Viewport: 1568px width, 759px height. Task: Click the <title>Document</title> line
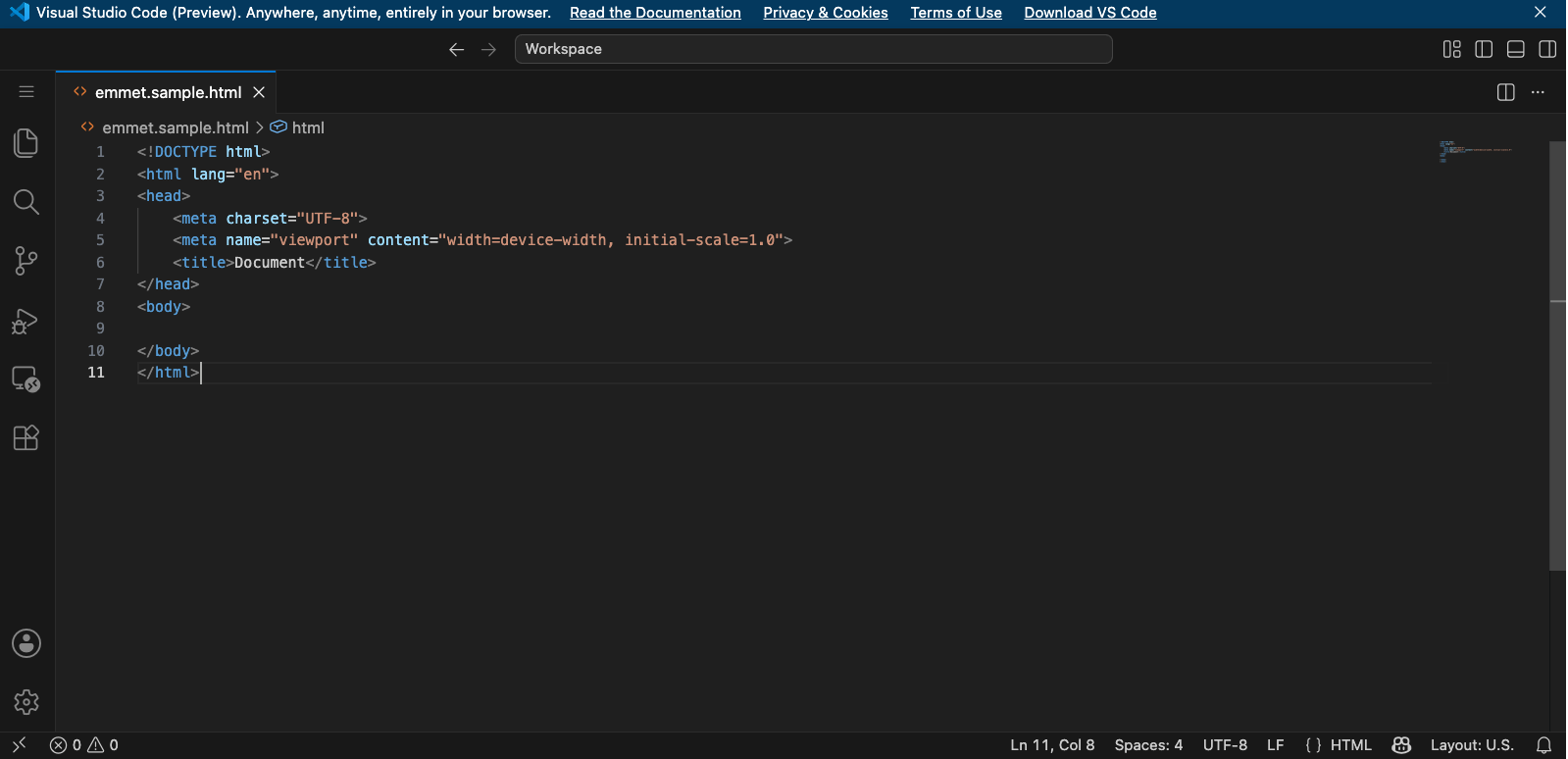pos(275,263)
